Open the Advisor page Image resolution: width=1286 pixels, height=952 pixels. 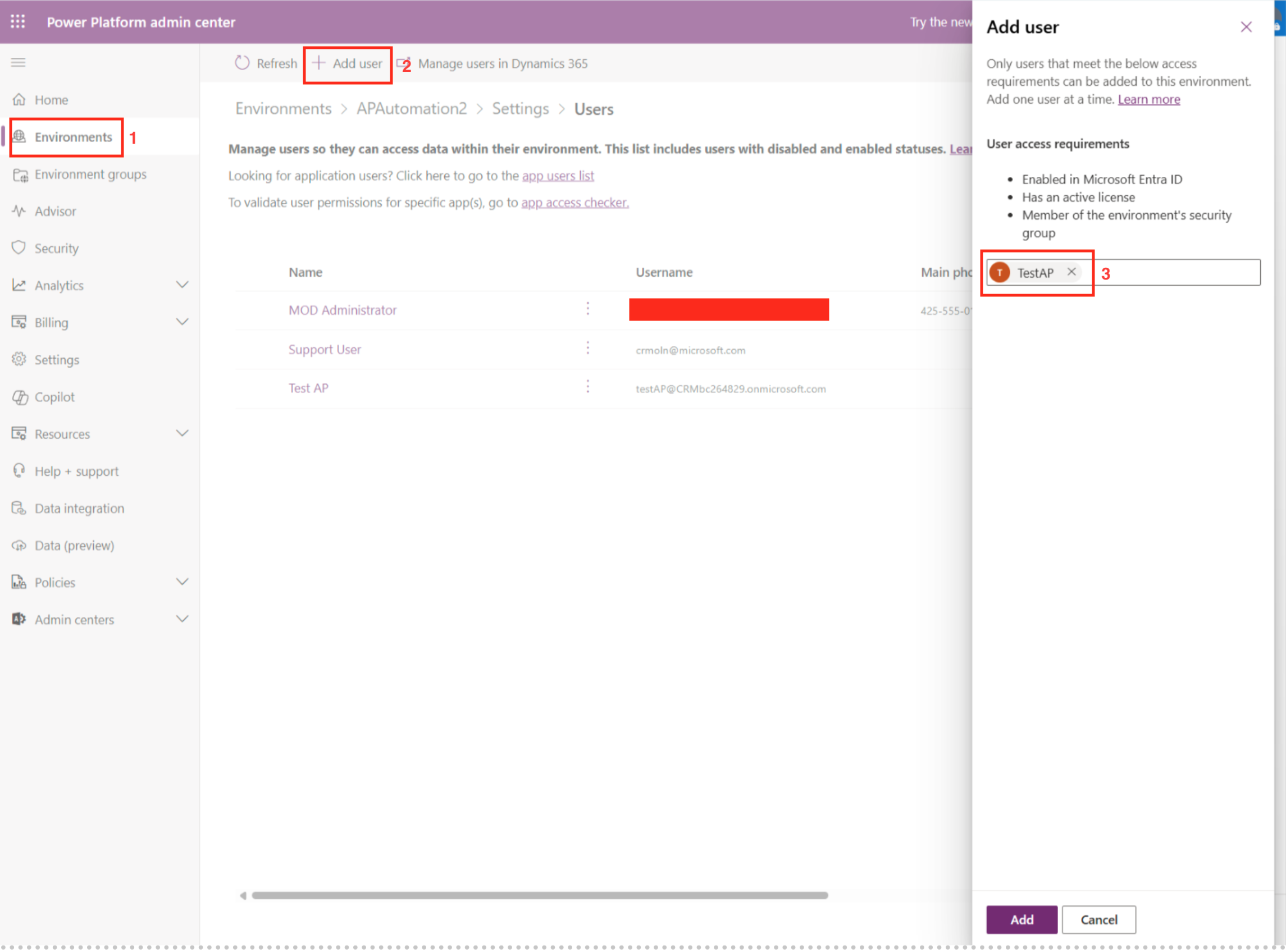55,211
